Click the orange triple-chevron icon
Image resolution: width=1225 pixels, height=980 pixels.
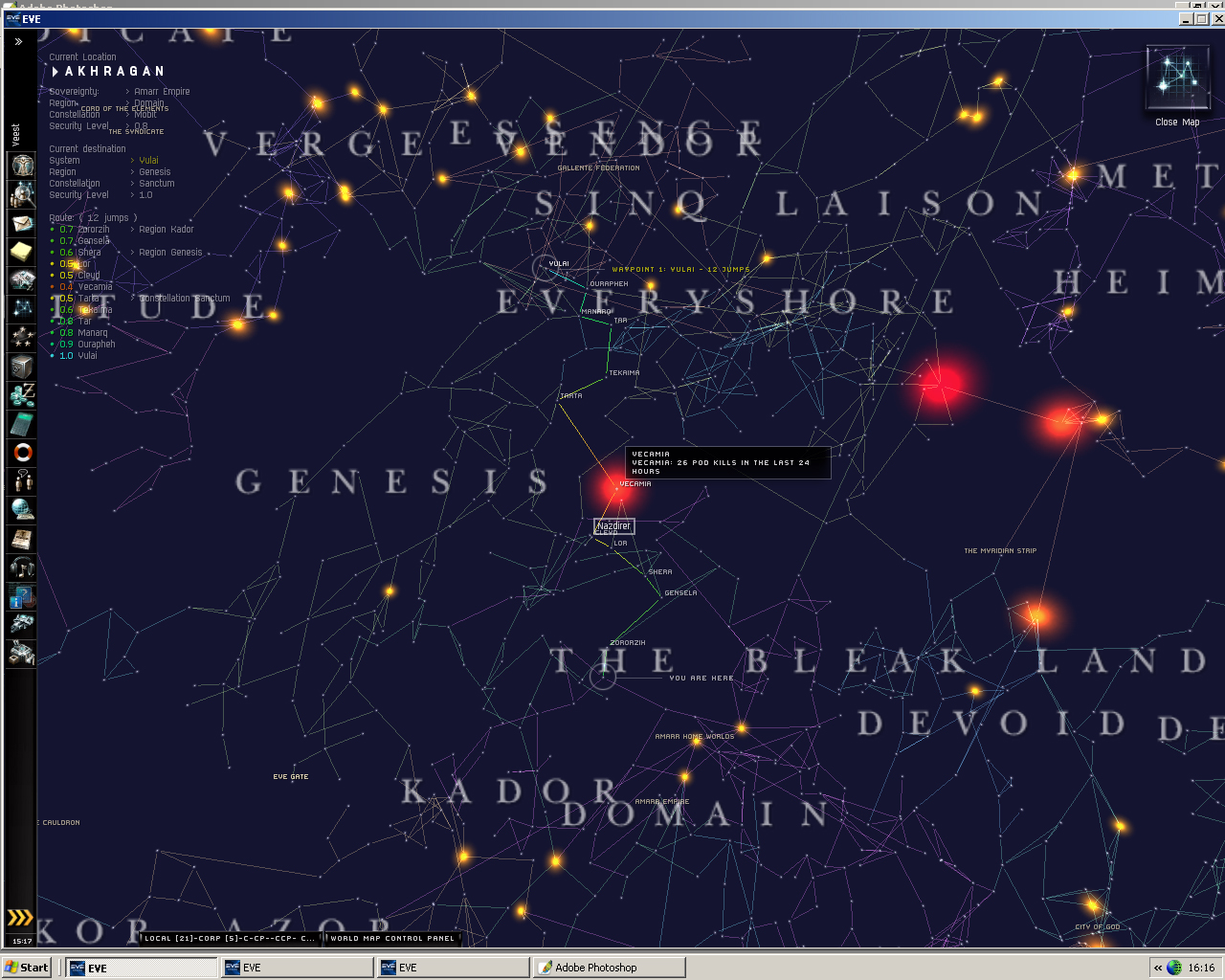[x=20, y=918]
